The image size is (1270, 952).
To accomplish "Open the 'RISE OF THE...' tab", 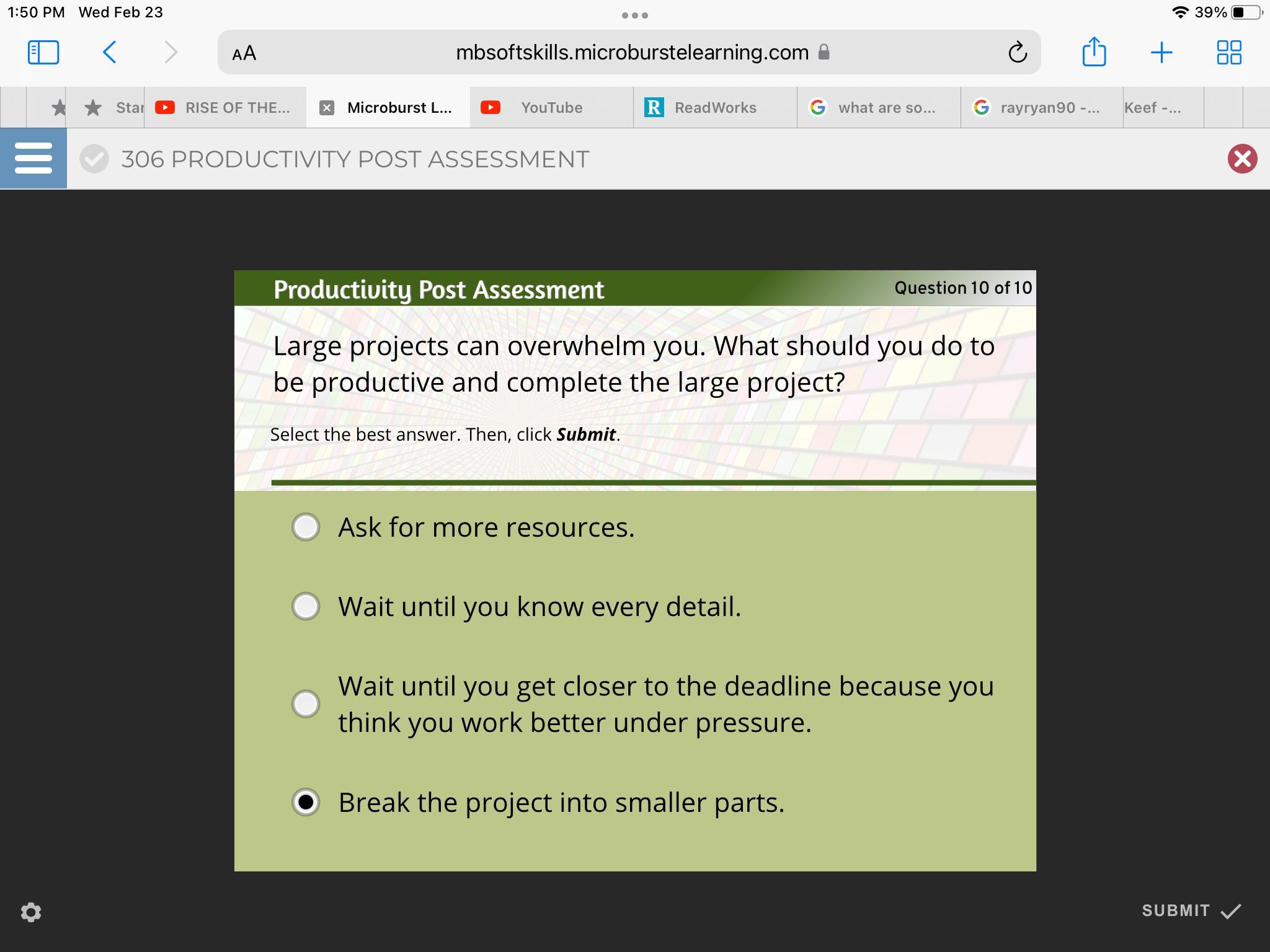I will click(236, 108).
